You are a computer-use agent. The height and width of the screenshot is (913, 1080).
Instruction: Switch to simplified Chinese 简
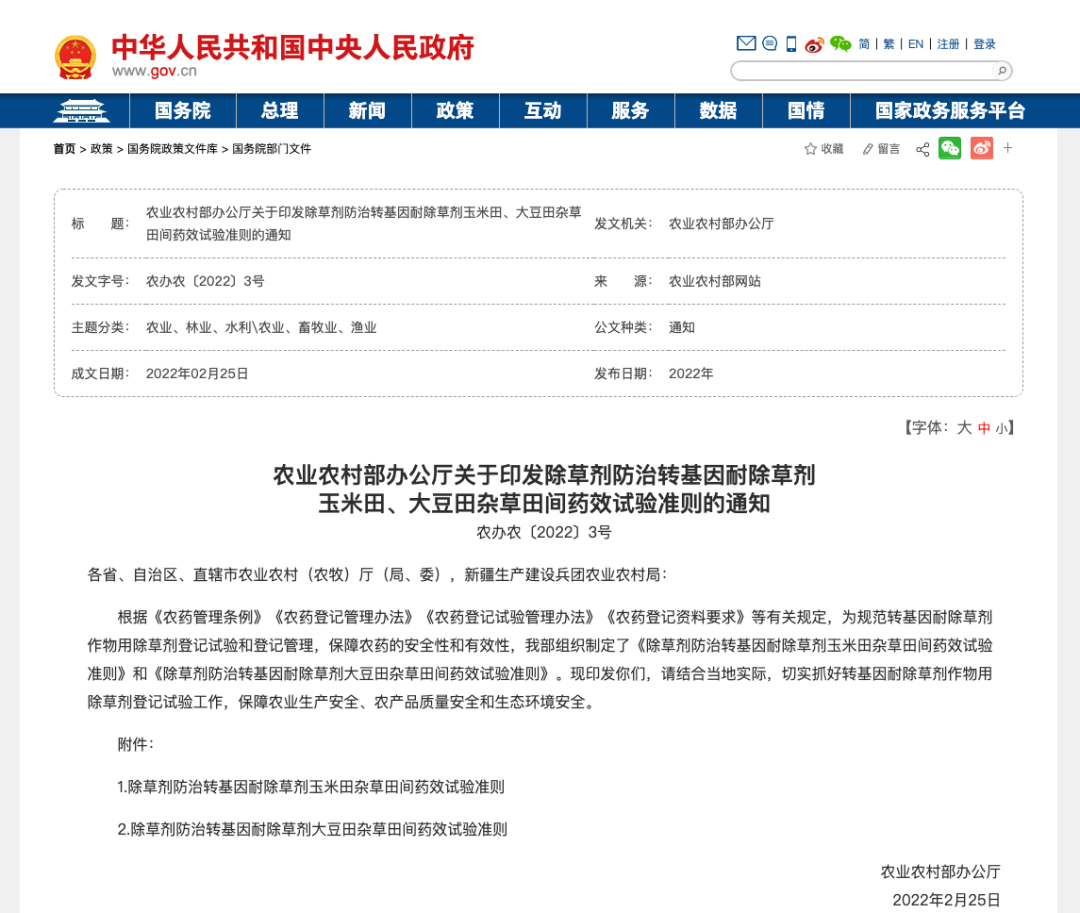864,44
